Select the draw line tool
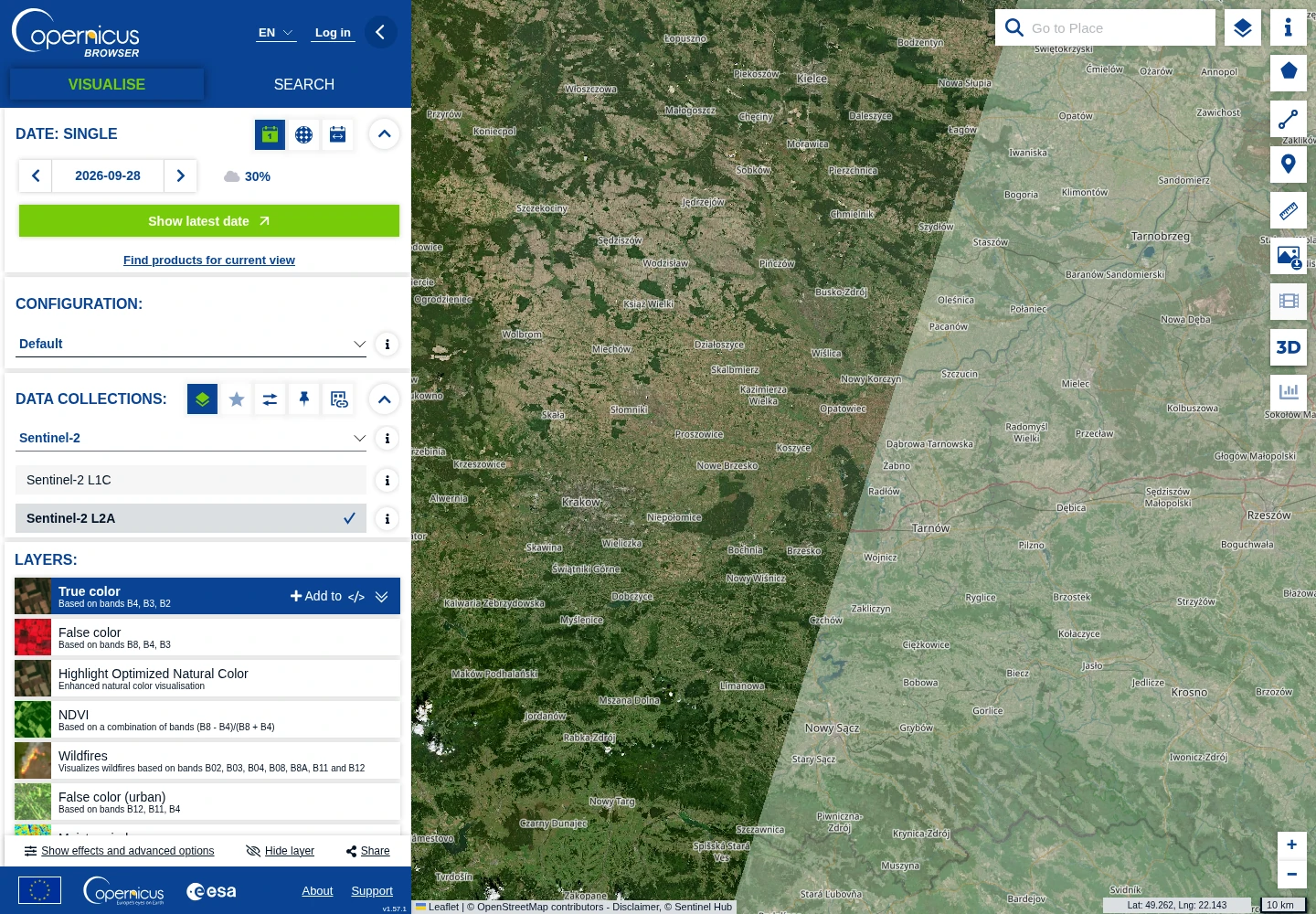The width and height of the screenshot is (1316, 914). pos(1289,119)
